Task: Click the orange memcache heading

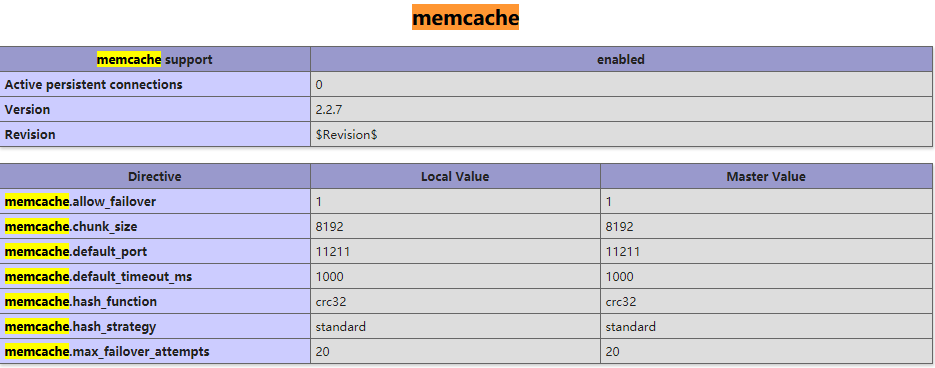Action: (465, 18)
